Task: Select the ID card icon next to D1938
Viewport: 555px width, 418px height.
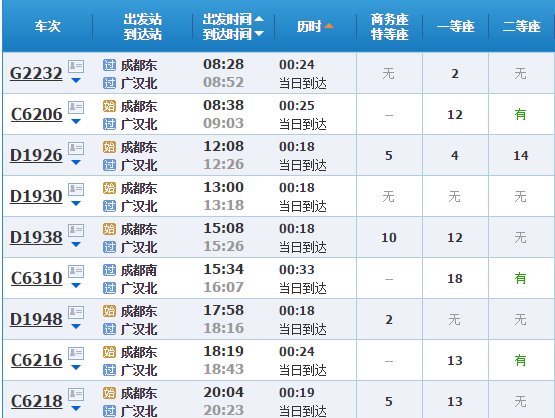Action: pos(76,230)
